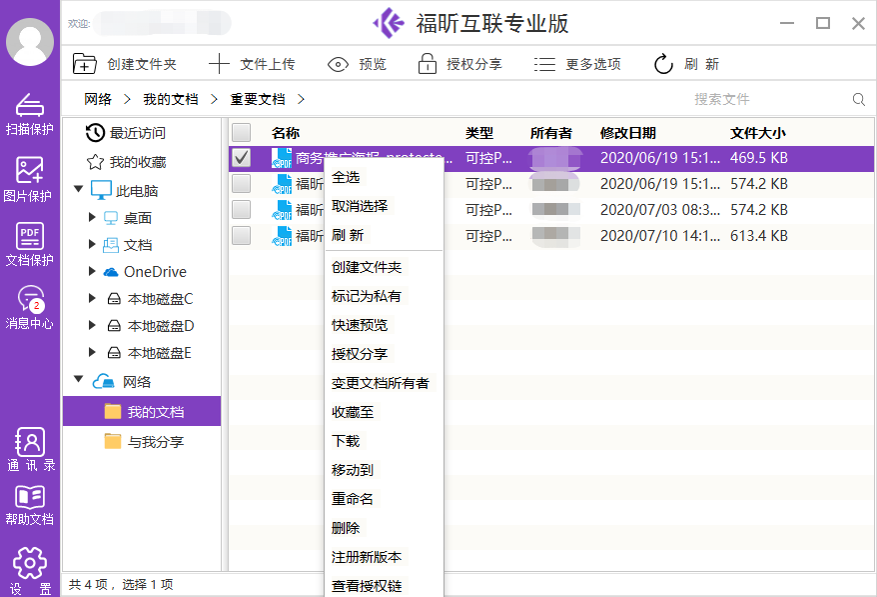Click PDF icon of file dated 2020/07/03
877x597 pixels.
(x=281, y=210)
